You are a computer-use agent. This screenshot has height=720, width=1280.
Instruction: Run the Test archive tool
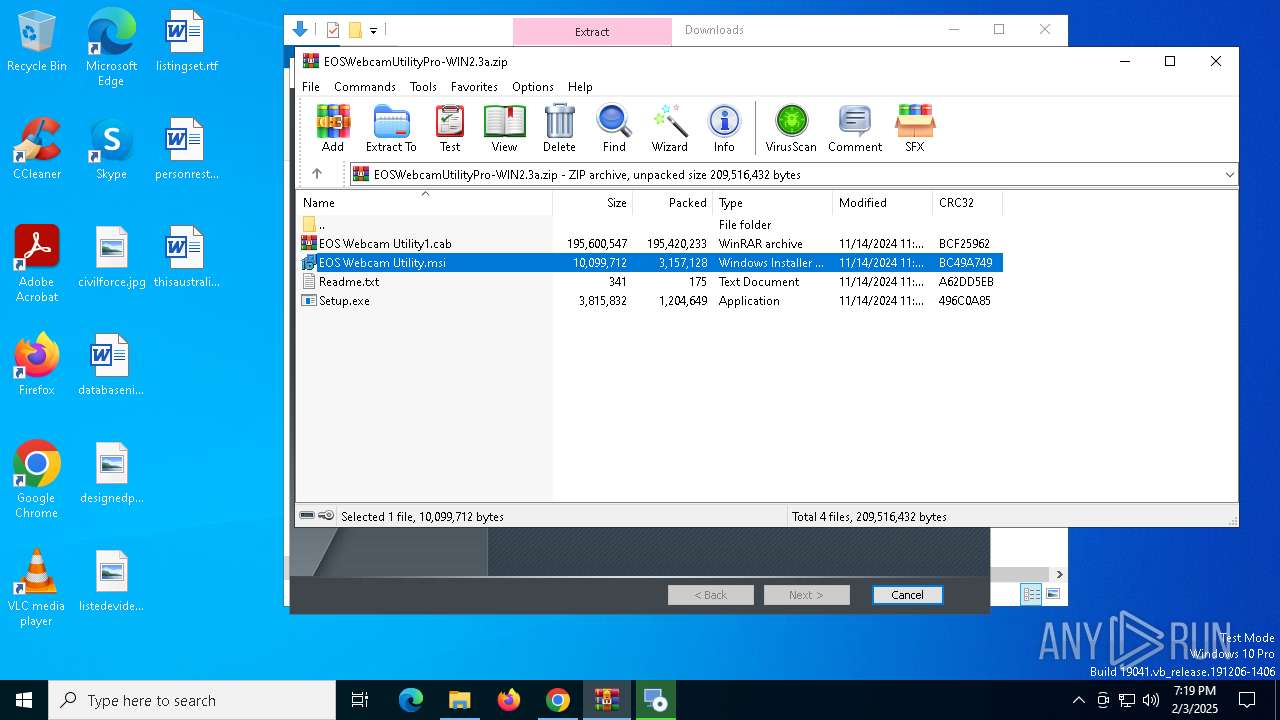click(450, 128)
